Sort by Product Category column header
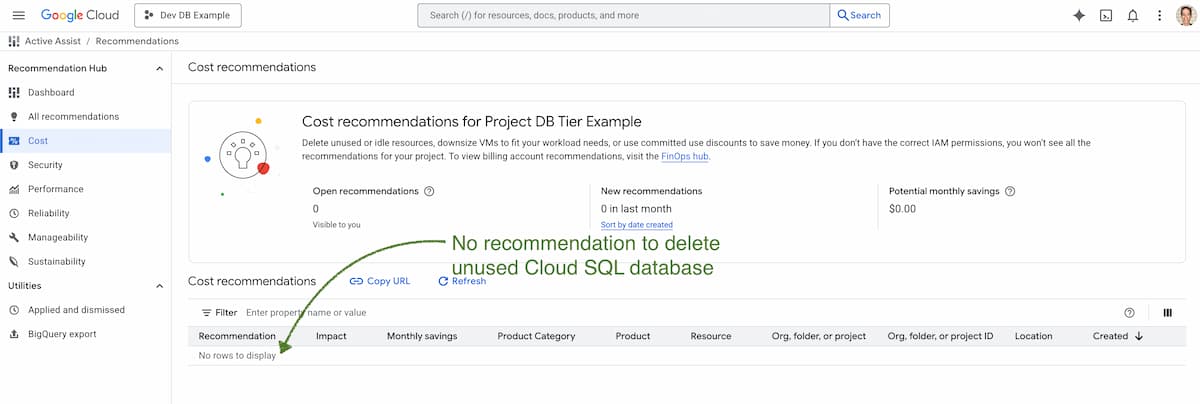 536,336
